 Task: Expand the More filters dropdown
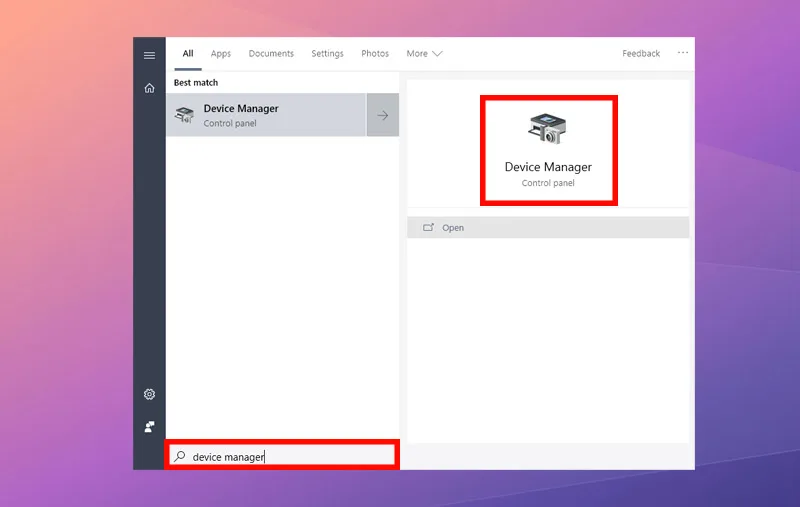click(x=424, y=54)
